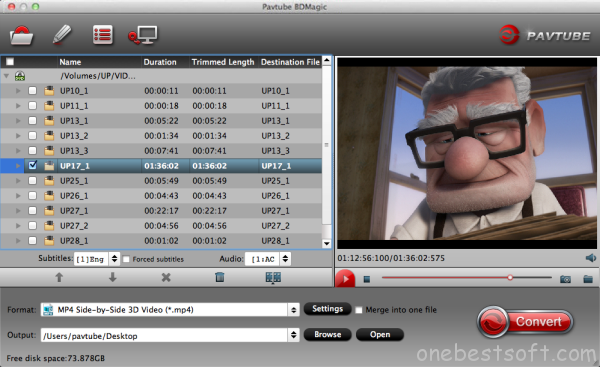The height and width of the screenshot is (367, 600).
Task: Open the Format dropdown list
Action: click(x=293, y=310)
